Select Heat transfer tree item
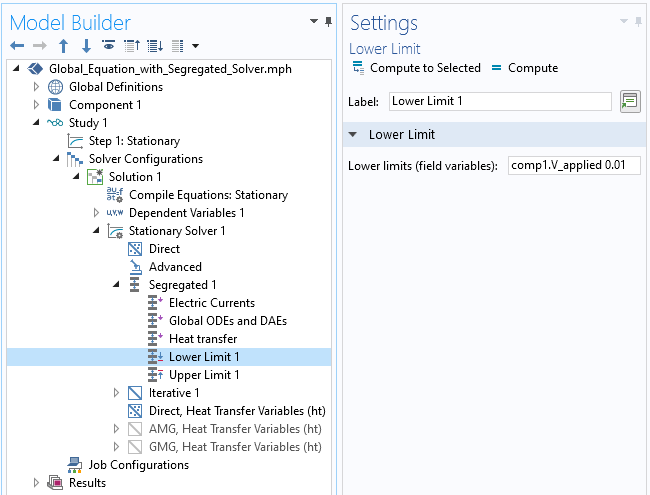 click(203, 339)
